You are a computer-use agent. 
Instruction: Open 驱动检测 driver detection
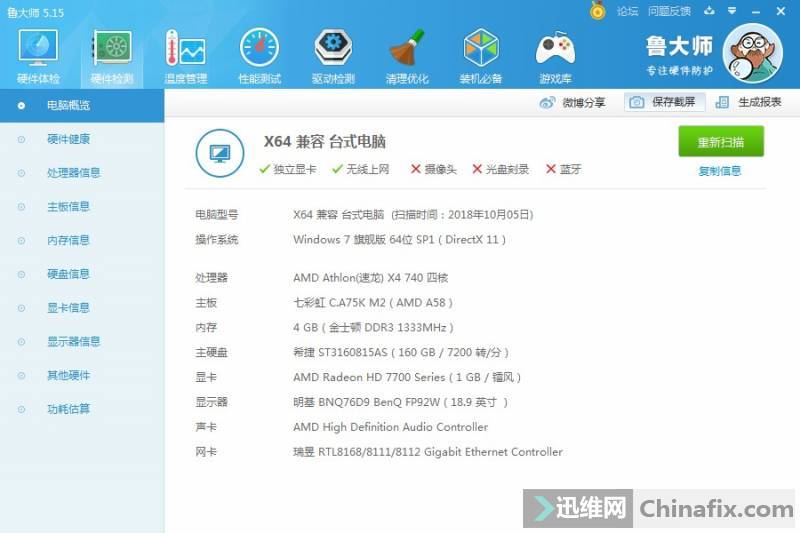[x=333, y=56]
